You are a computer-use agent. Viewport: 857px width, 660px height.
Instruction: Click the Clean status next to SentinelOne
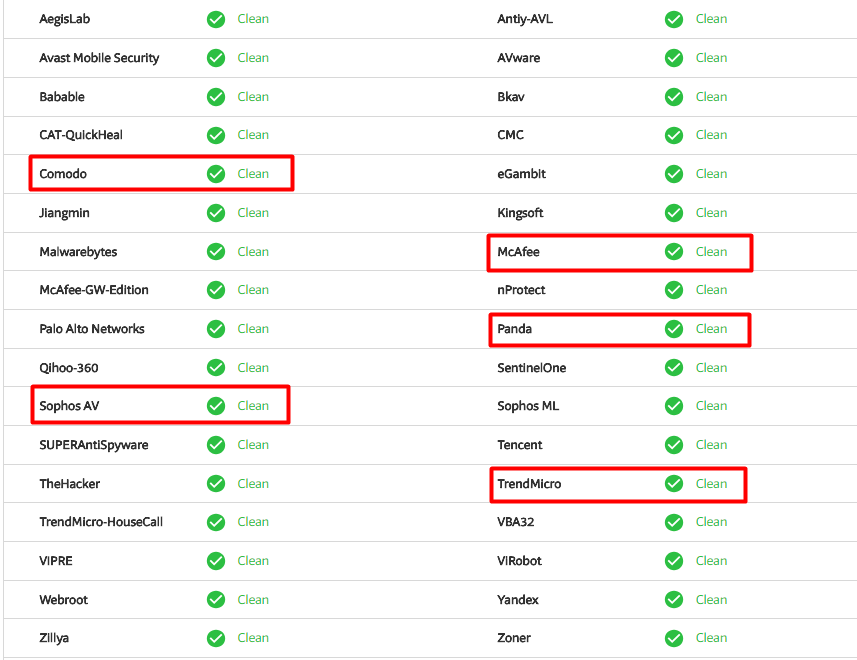[x=711, y=368]
